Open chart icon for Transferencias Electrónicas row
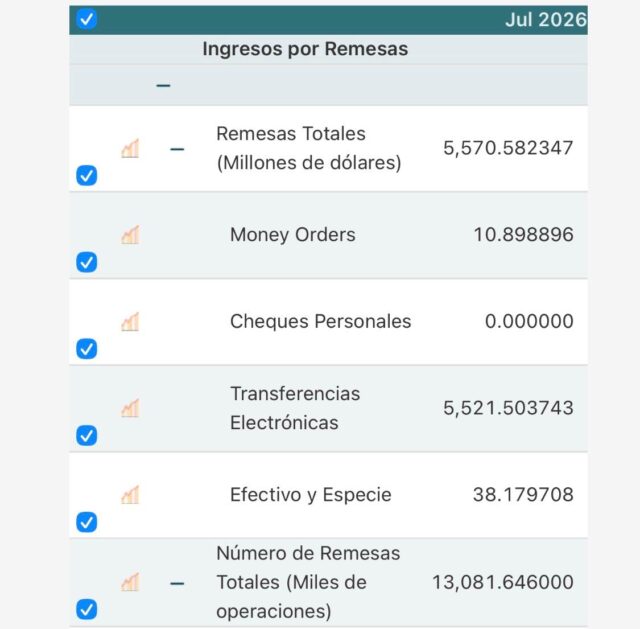 tap(130, 408)
